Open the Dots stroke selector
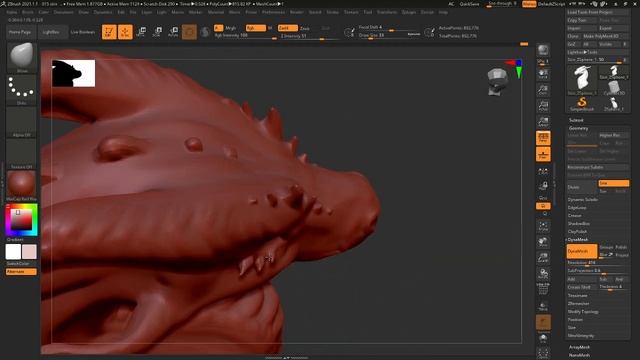Screen dimensions: 640x360 [x=22, y=89]
